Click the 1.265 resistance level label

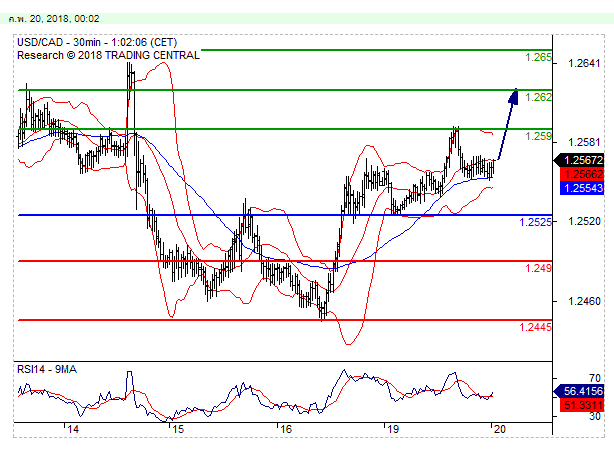[x=538, y=58]
